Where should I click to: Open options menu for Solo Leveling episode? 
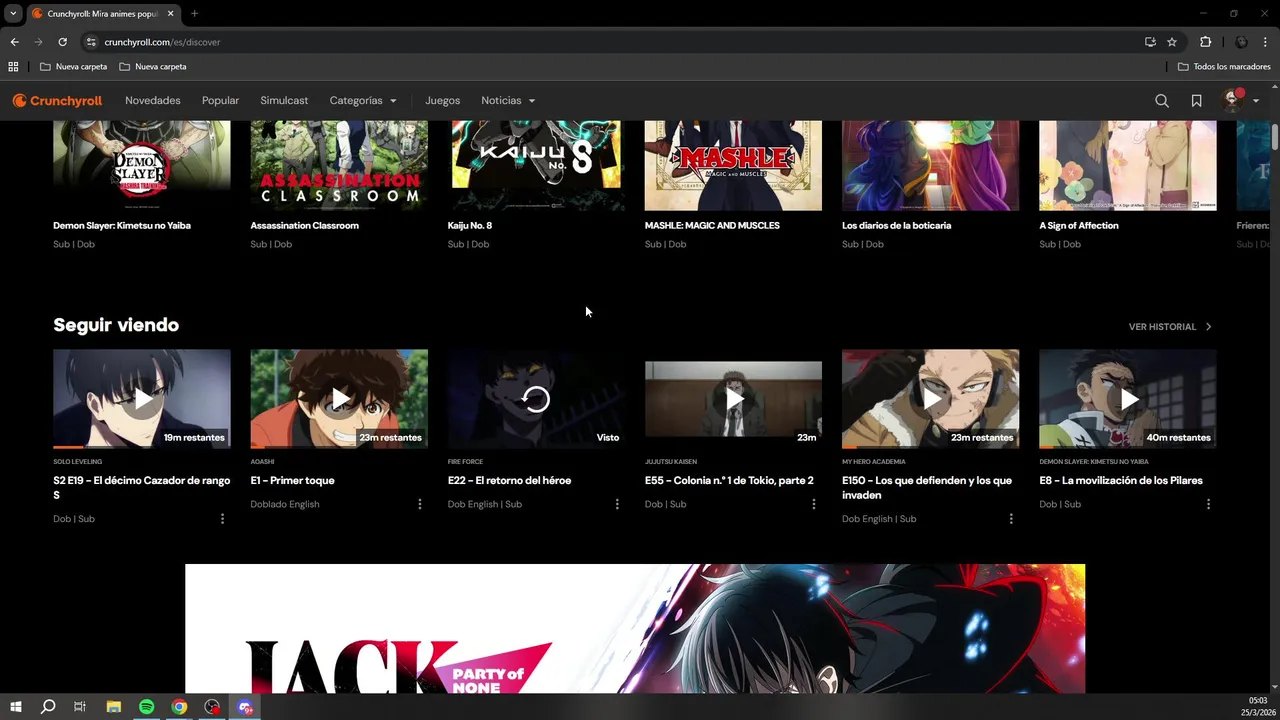(x=222, y=518)
